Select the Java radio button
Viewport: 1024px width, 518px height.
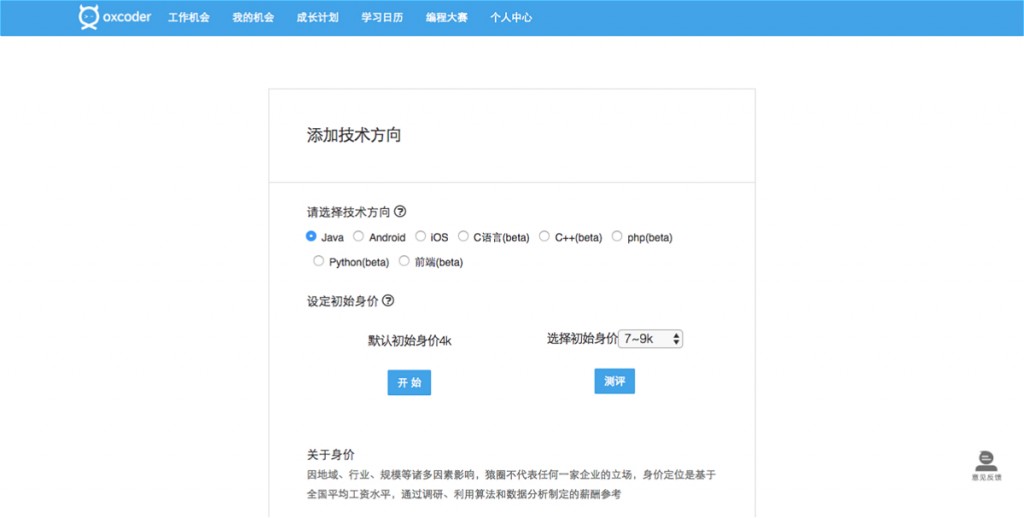(x=311, y=237)
